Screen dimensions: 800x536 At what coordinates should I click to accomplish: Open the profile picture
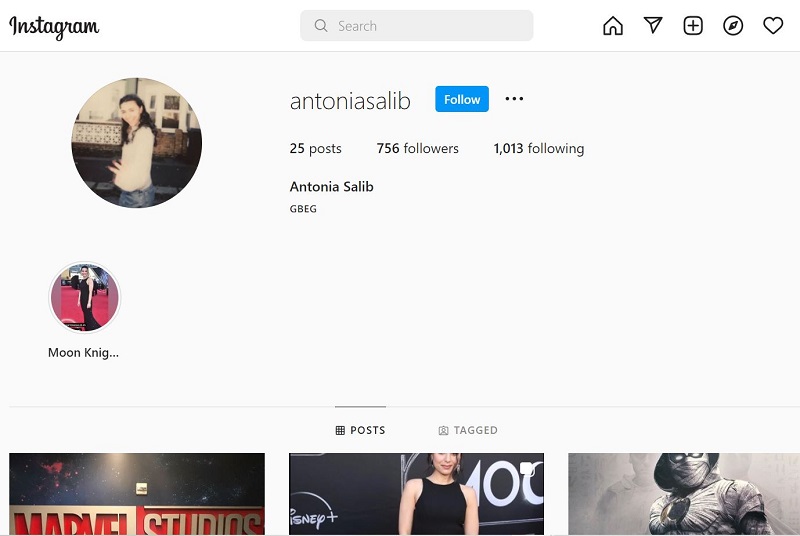coord(137,143)
